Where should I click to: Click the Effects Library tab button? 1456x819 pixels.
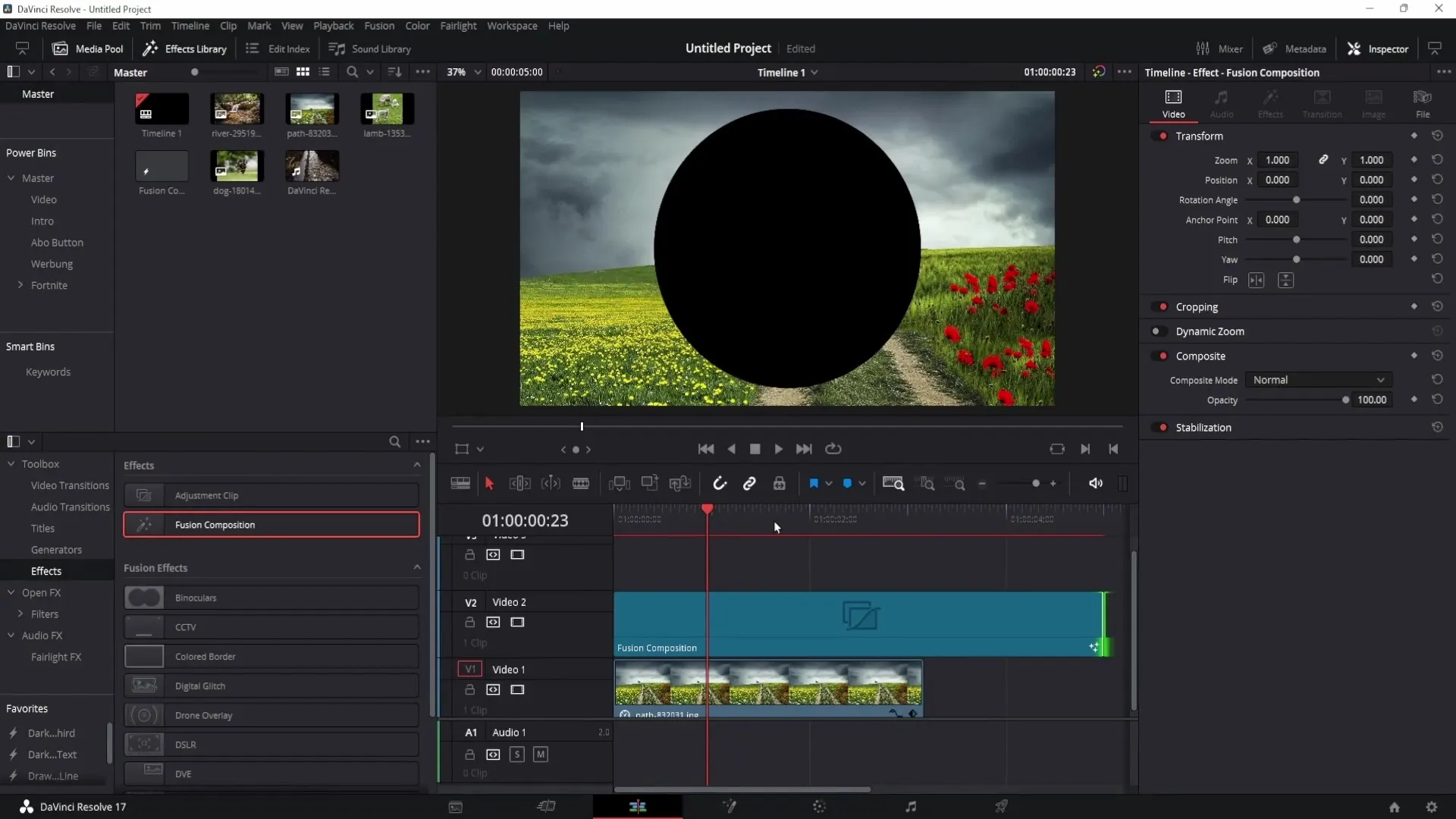tap(185, 48)
